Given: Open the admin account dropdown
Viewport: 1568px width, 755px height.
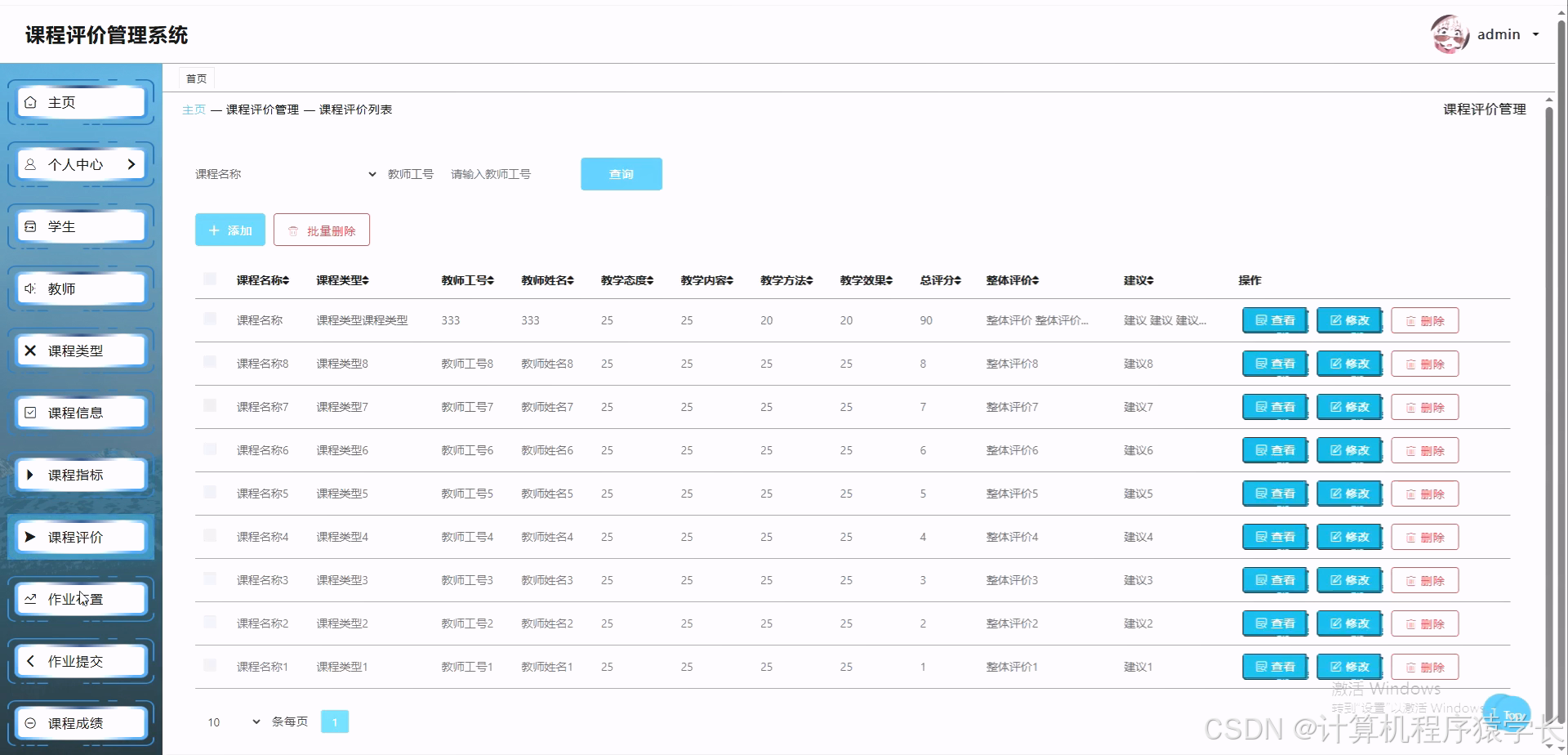Looking at the screenshot, I should (1501, 34).
